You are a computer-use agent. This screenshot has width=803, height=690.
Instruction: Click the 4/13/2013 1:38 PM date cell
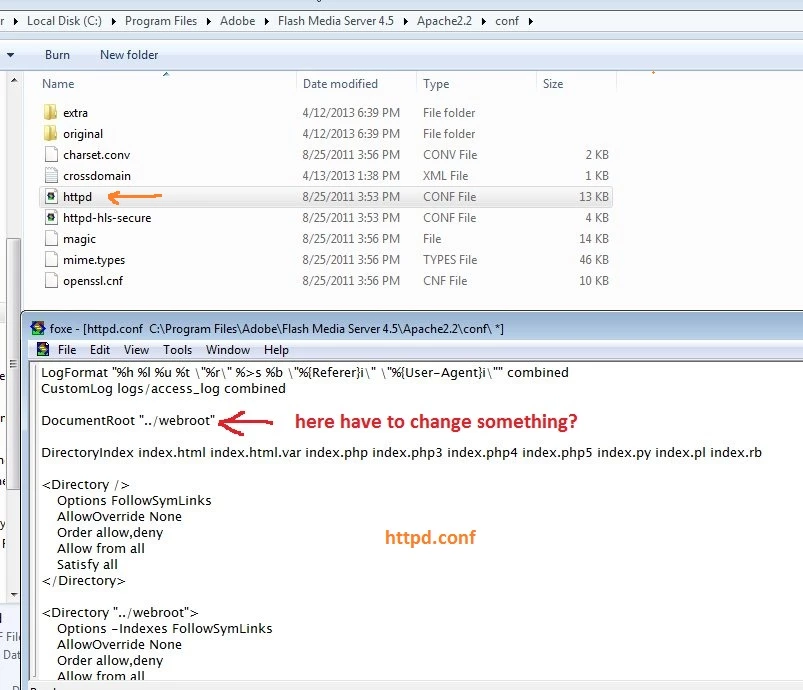(351, 176)
